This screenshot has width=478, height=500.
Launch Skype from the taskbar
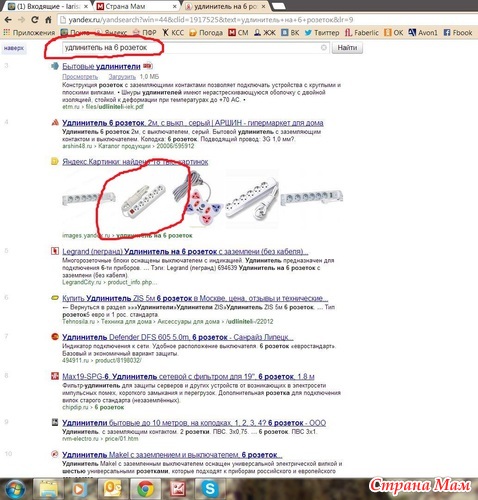(x=210, y=489)
